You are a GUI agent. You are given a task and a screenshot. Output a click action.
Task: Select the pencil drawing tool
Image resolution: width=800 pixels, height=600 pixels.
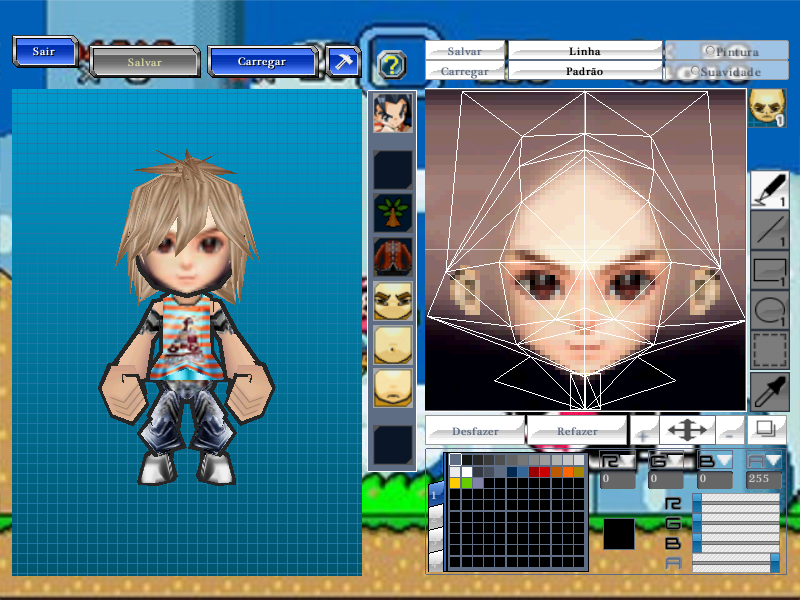pos(768,190)
